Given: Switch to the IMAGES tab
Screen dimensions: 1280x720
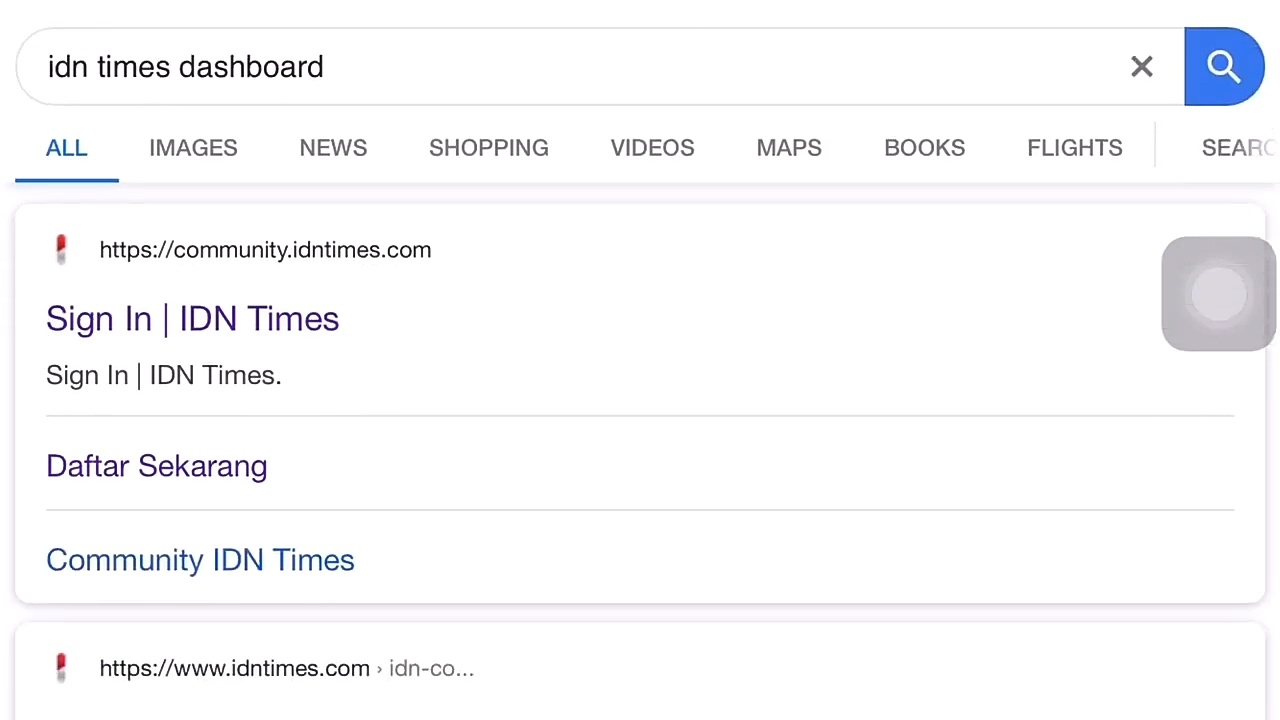Looking at the screenshot, I should click(x=193, y=148).
